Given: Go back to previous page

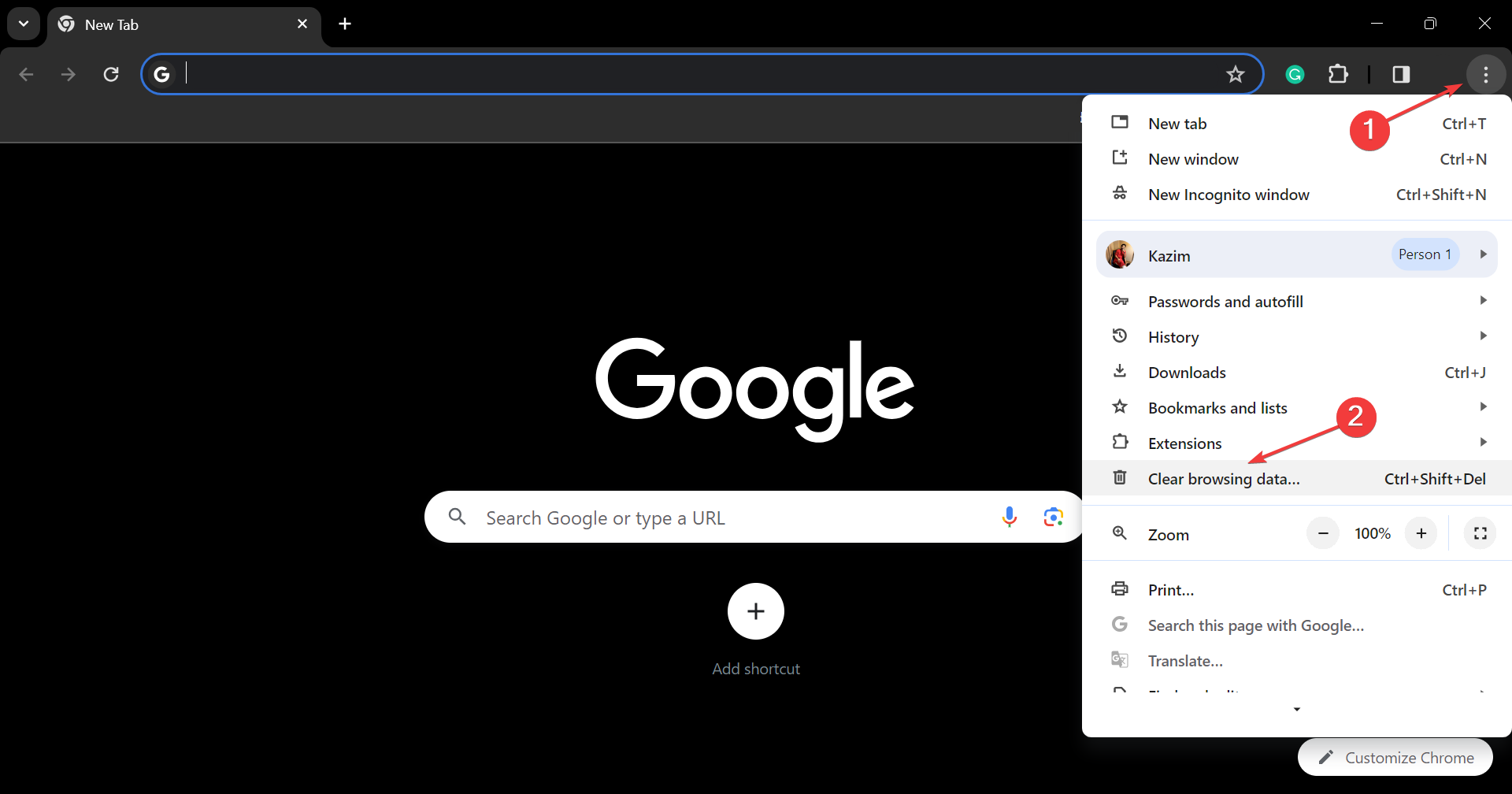Looking at the screenshot, I should pyautogui.click(x=26, y=74).
